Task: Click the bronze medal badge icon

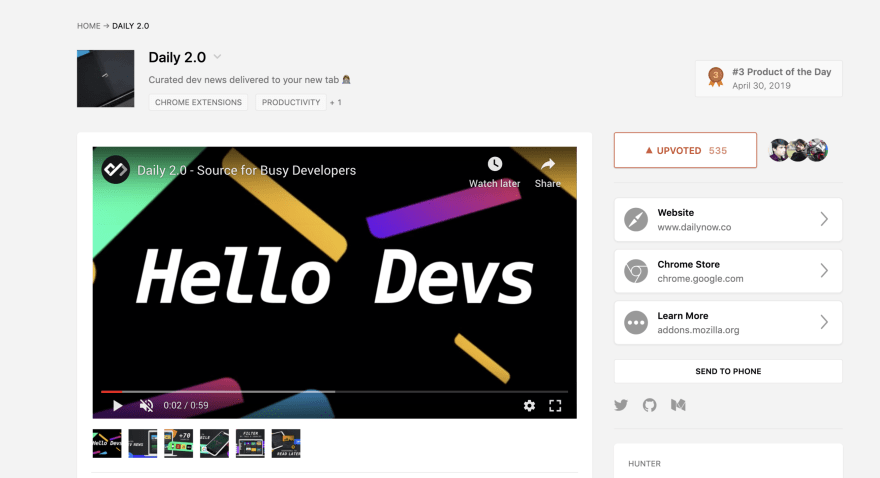Action: click(x=716, y=77)
